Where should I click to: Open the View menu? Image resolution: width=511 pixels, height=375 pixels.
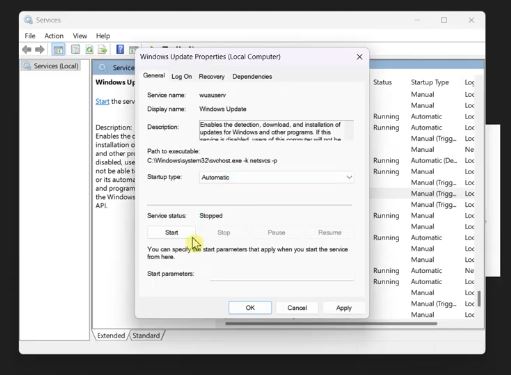(80, 36)
